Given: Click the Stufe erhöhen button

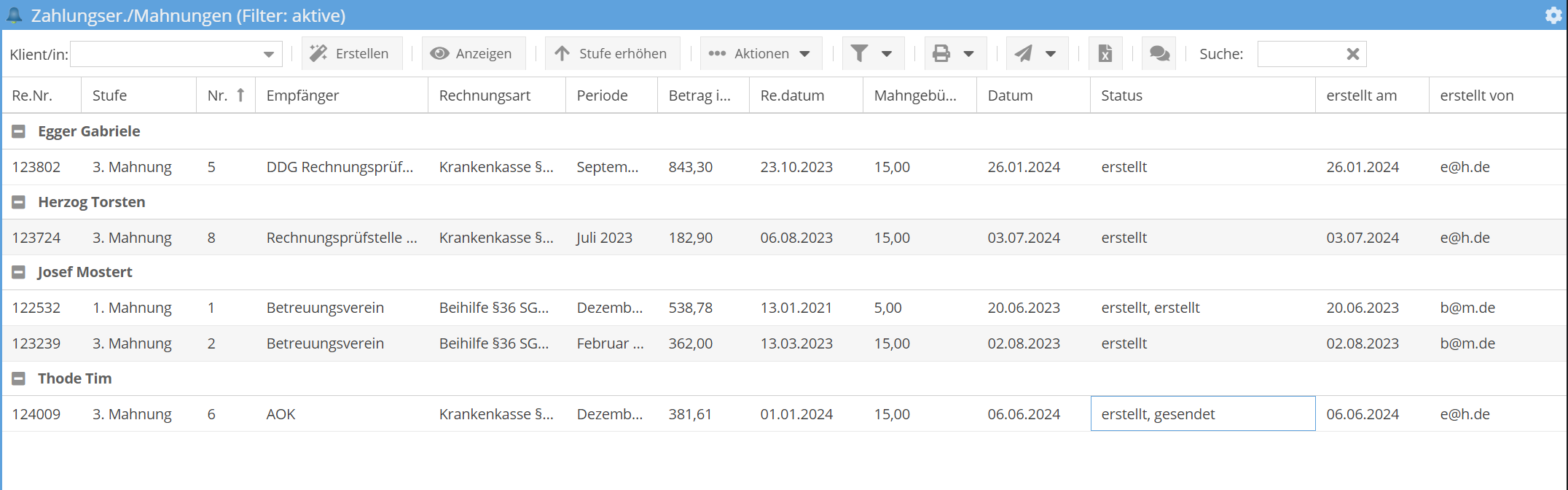Looking at the screenshot, I should pyautogui.click(x=612, y=54).
